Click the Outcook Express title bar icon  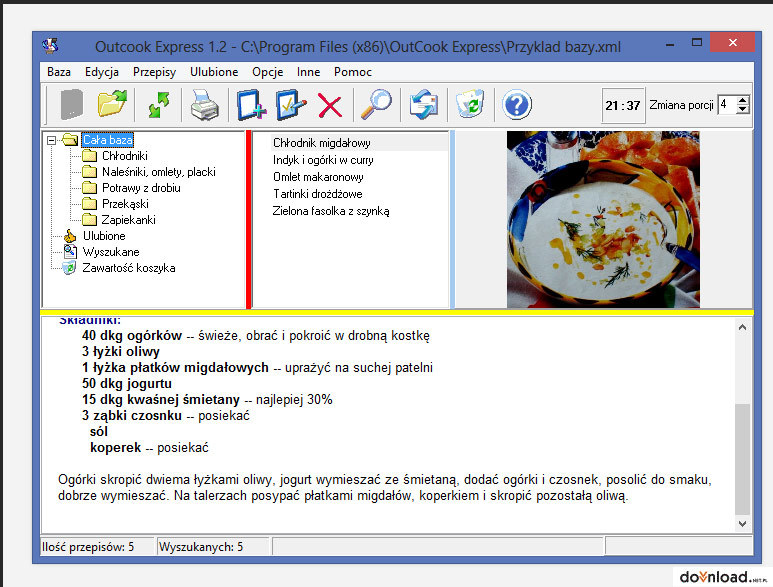point(50,46)
